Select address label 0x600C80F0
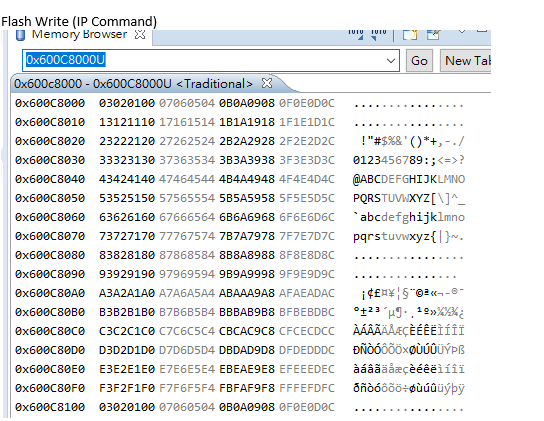 click(x=50, y=388)
